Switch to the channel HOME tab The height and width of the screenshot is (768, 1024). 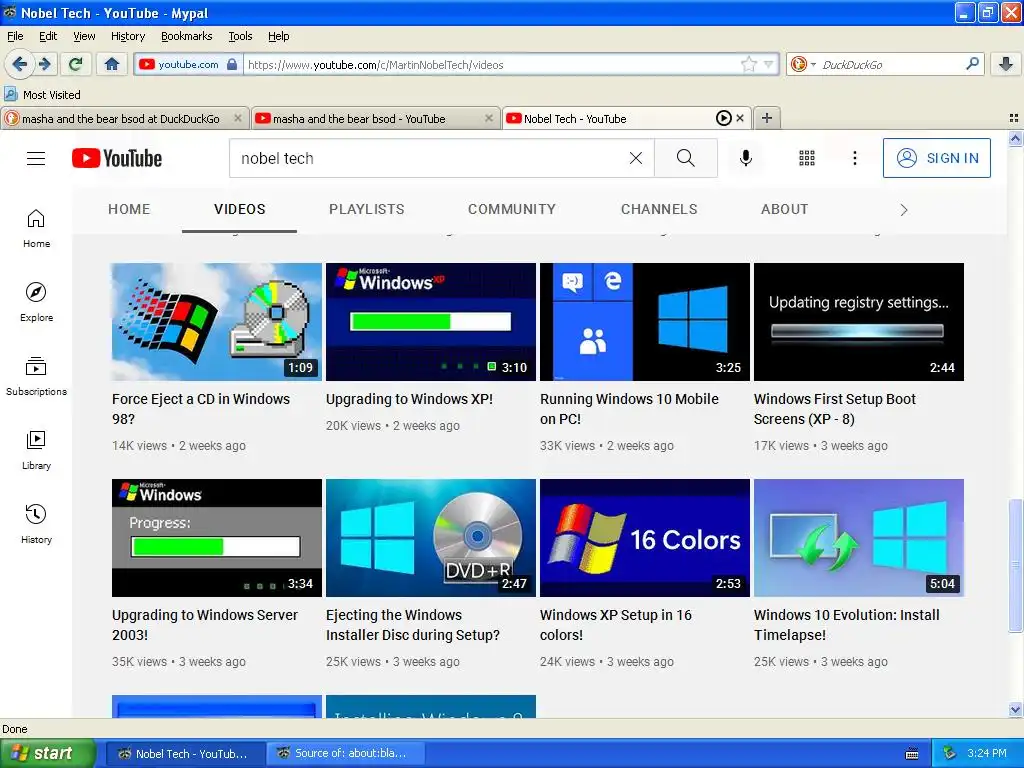[129, 209]
